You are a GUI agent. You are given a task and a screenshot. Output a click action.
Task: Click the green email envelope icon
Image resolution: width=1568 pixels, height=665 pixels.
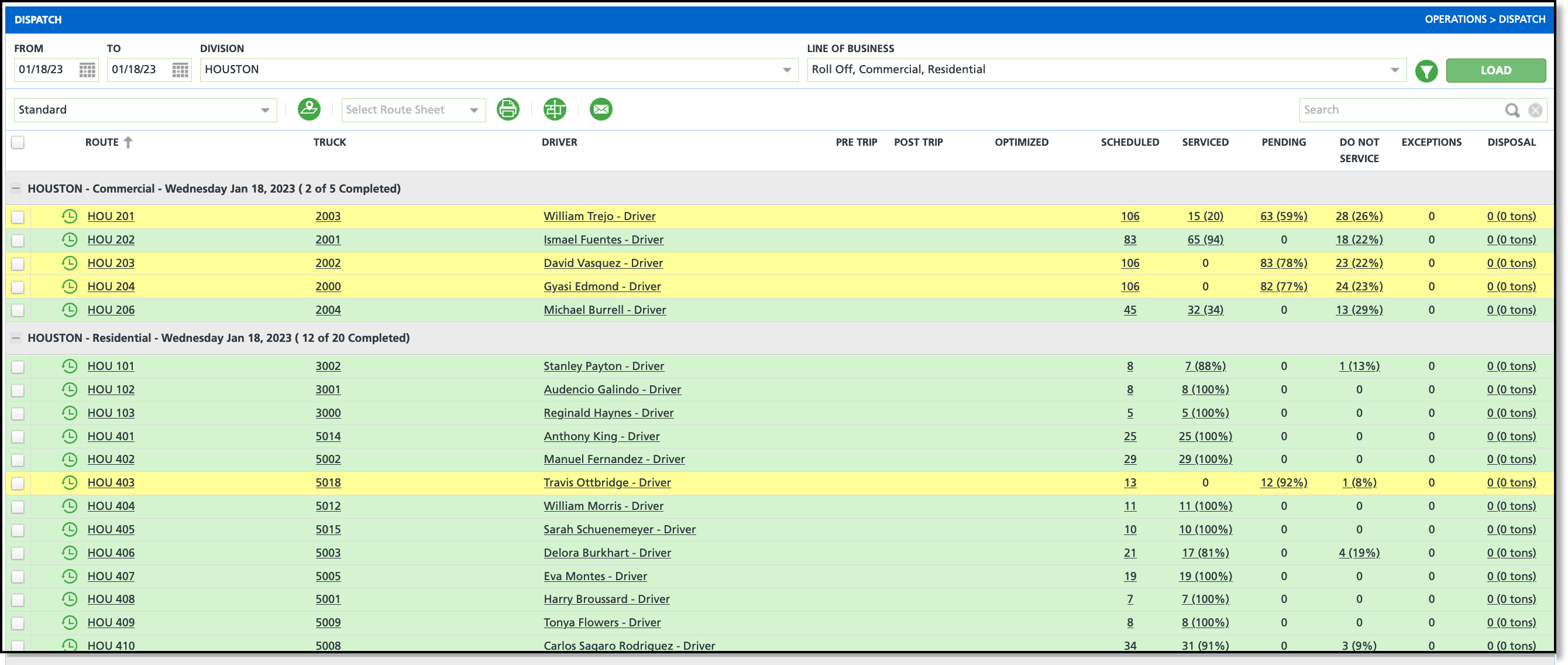pos(601,109)
